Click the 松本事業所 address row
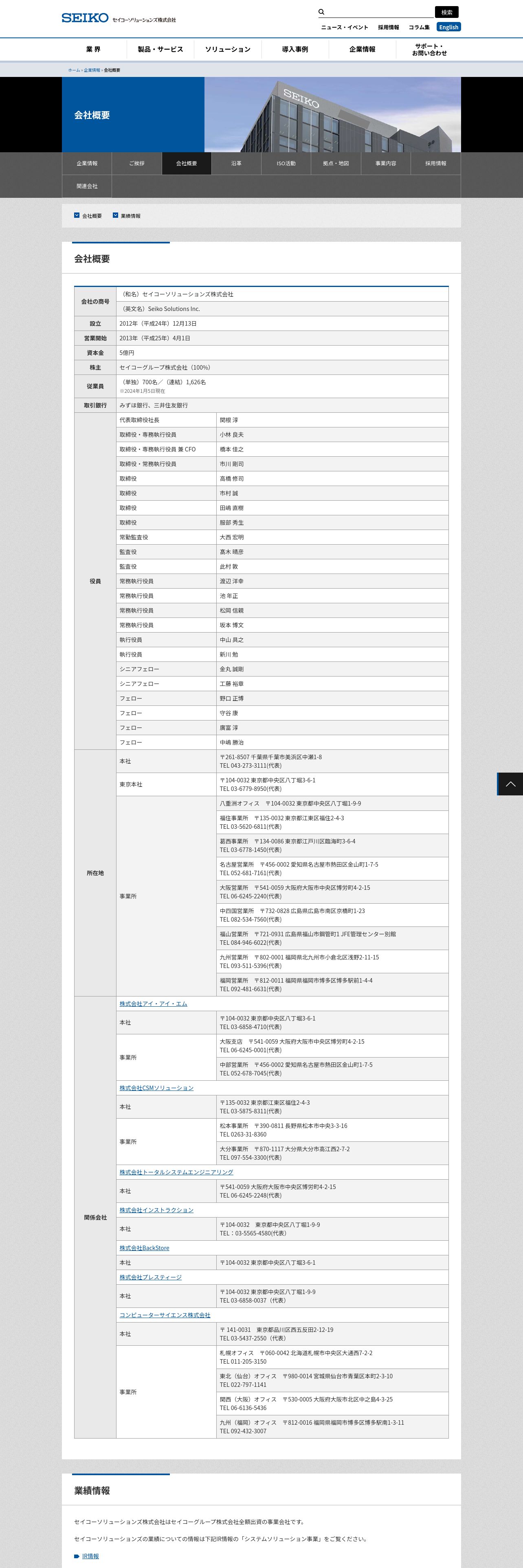 332,1130
